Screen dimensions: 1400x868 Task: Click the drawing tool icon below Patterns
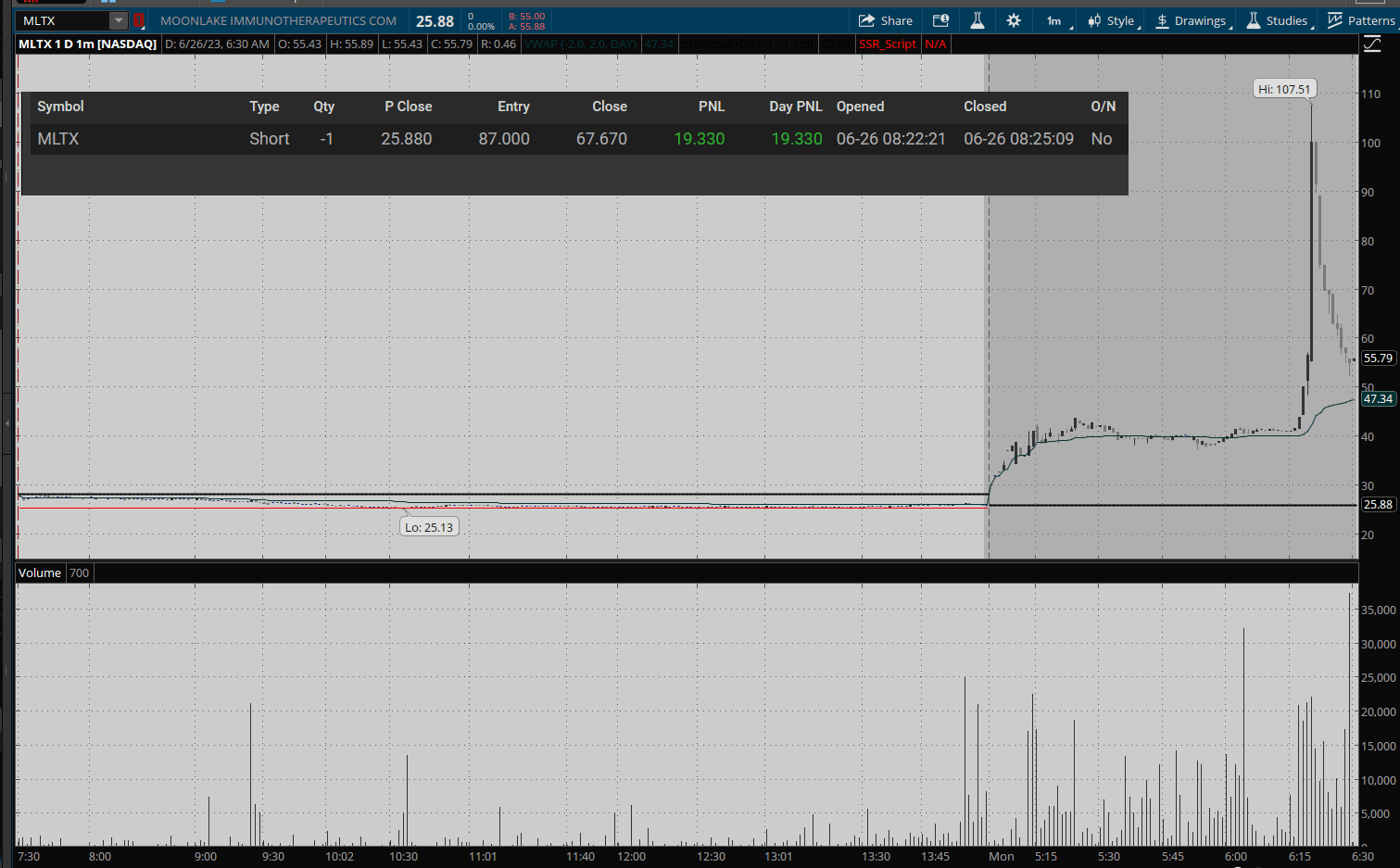tap(1372, 44)
